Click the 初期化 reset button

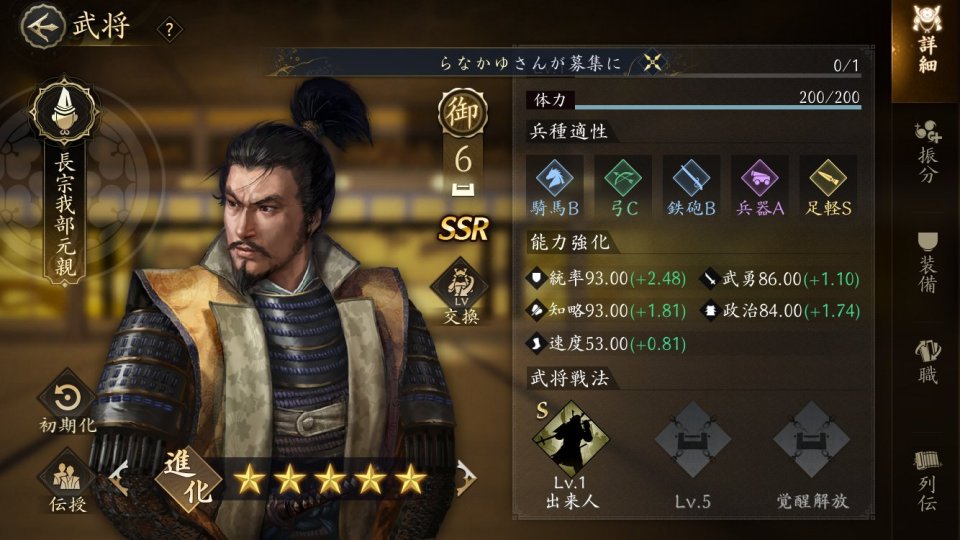pyautogui.click(x=67, y=404)
